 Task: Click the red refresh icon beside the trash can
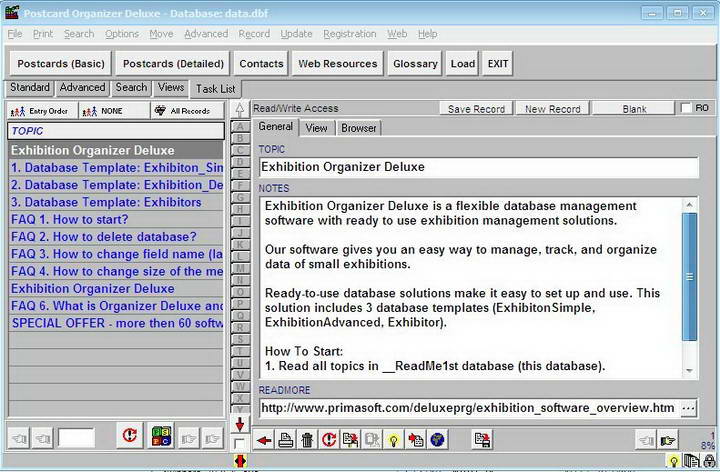(329, 440)
